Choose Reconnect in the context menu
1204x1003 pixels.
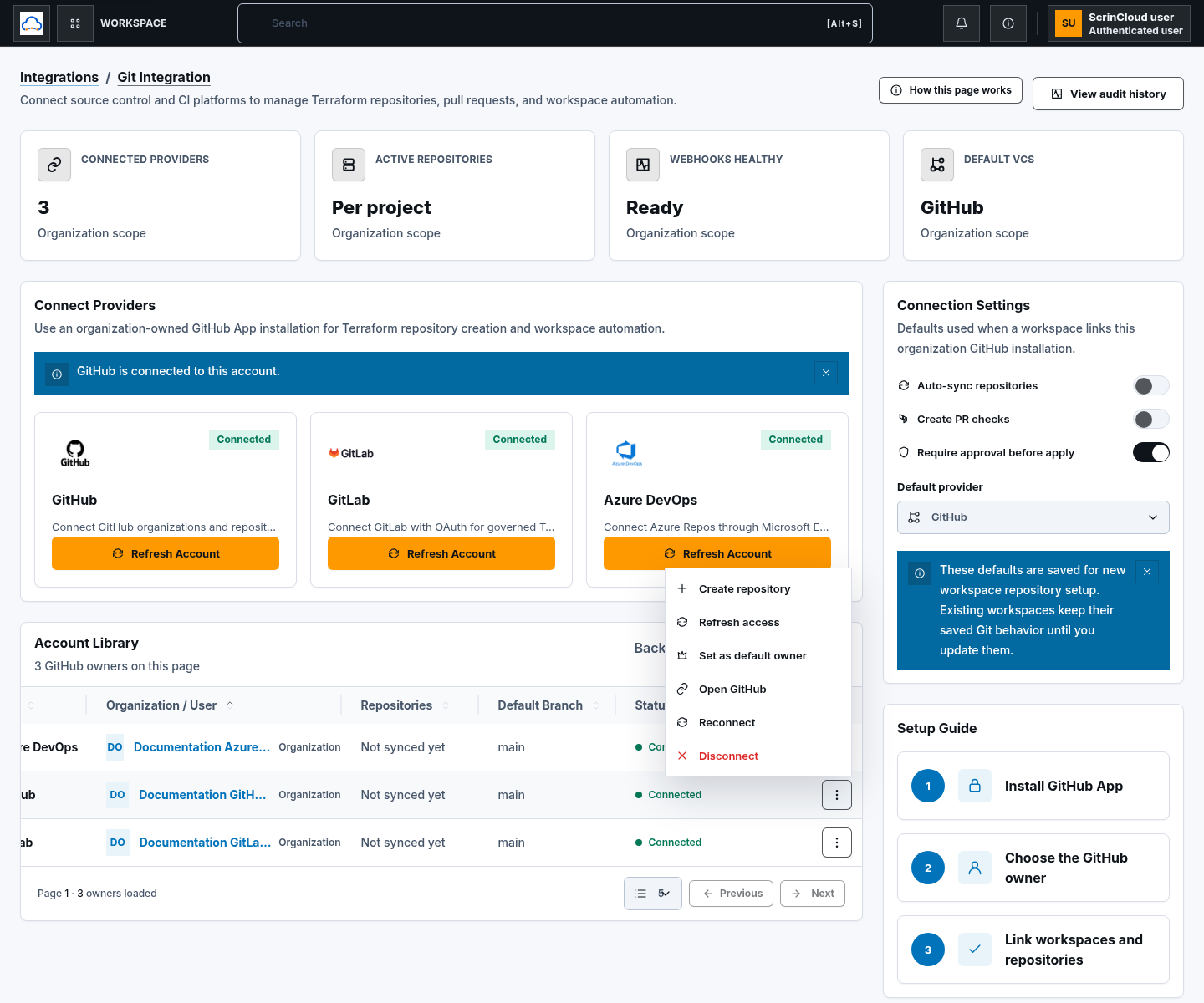pyautogui.click(x=758, y=723)
